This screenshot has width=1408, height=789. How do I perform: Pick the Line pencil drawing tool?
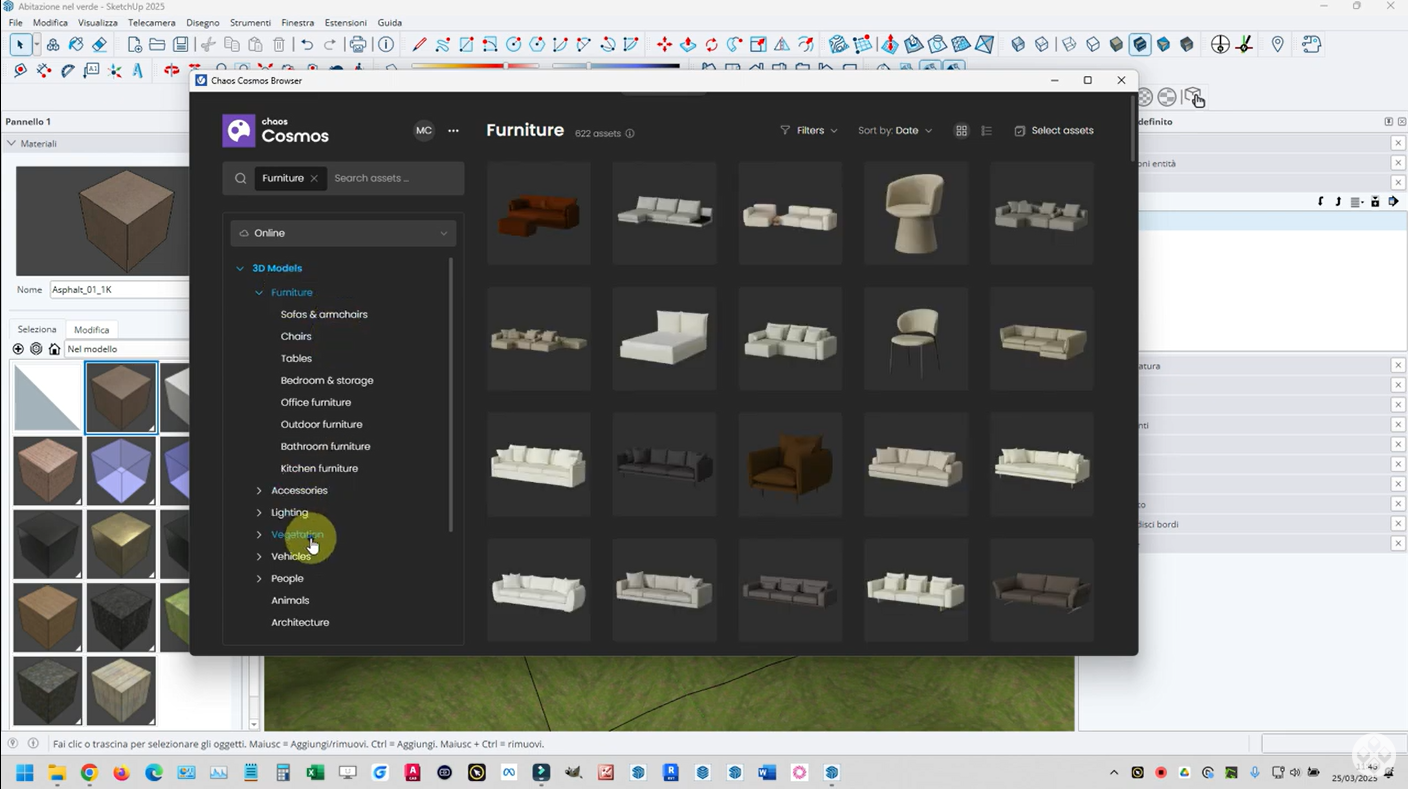(x=419, y=45)
